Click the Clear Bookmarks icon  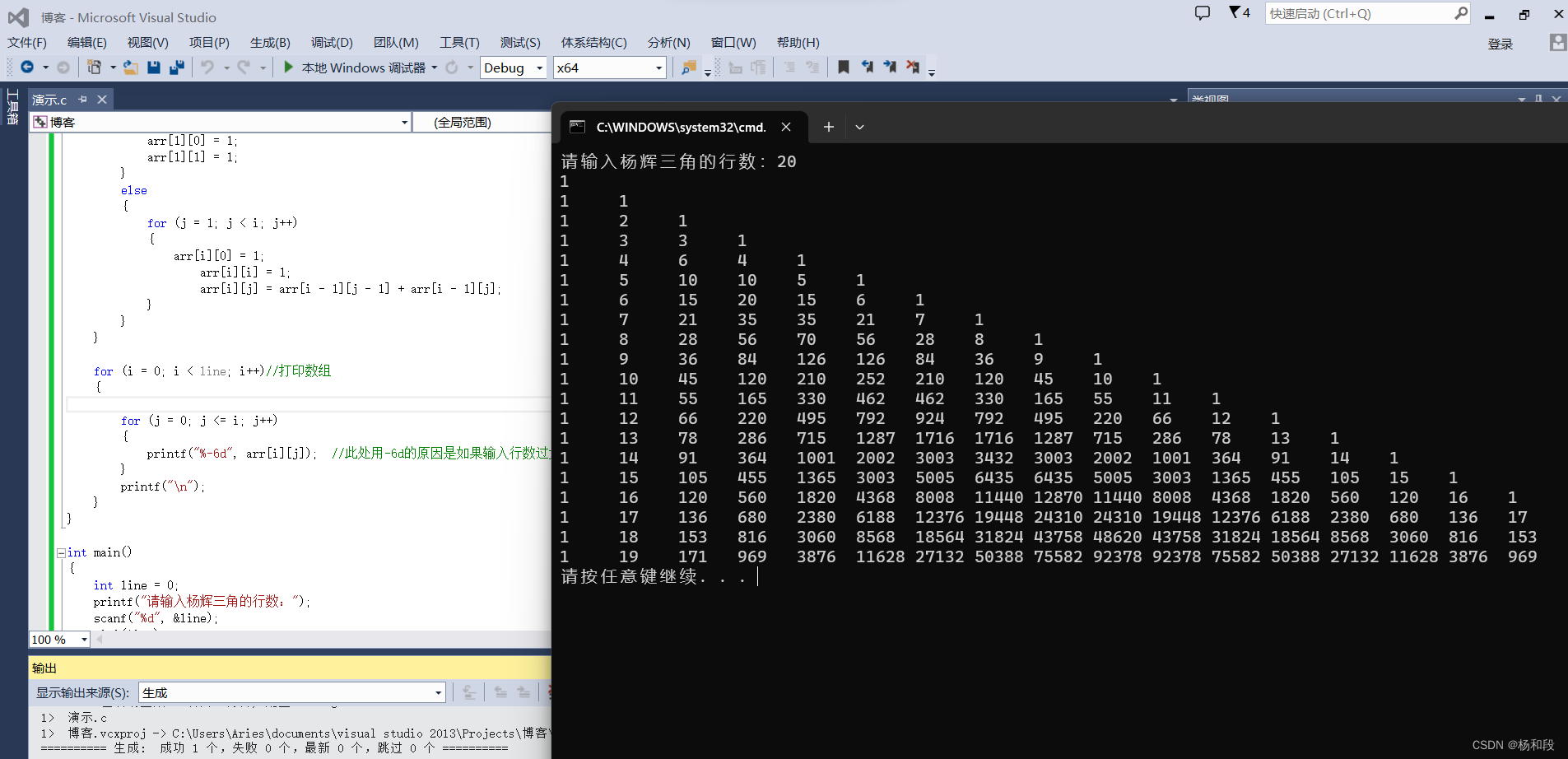click(x=913, y=68)
